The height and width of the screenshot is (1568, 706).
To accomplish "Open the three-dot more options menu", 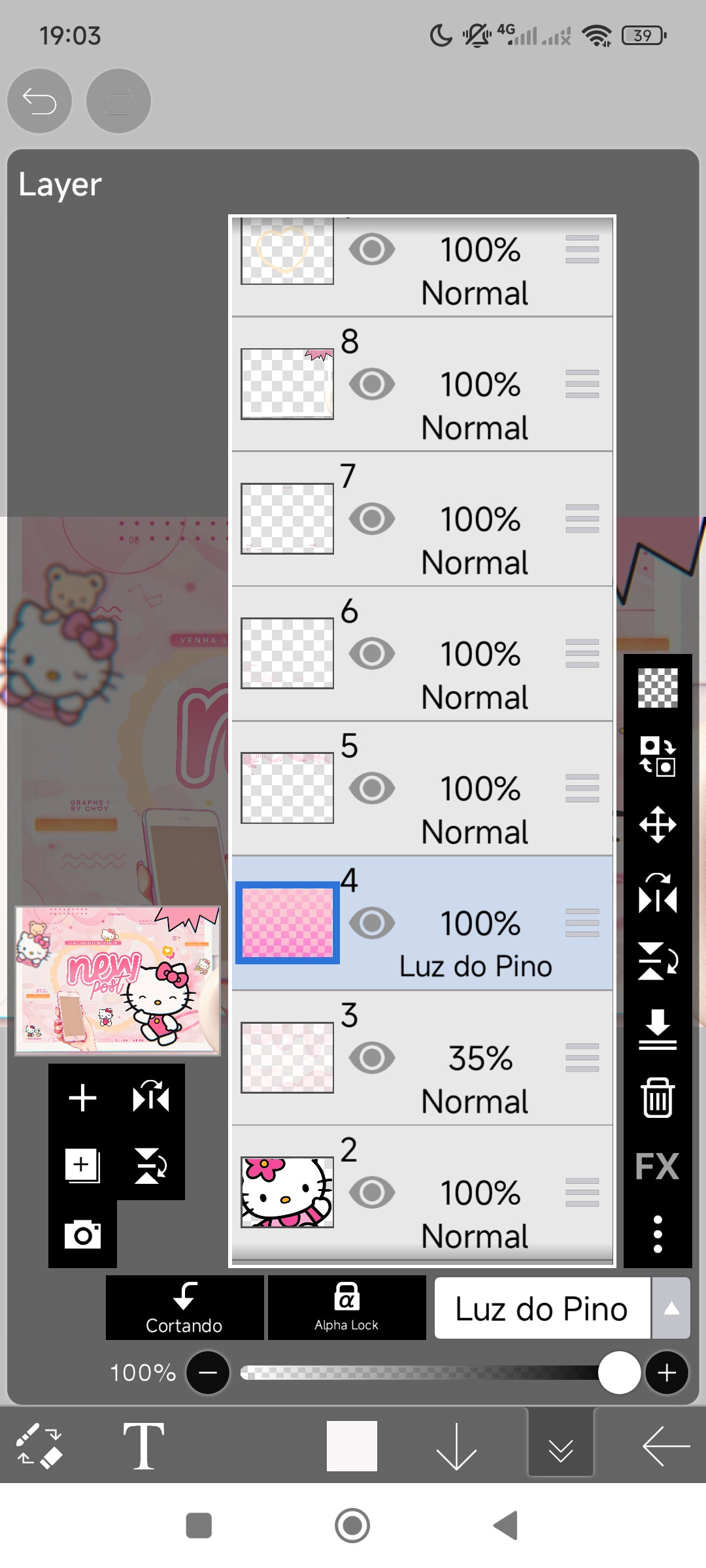I will pos(657,1234).
